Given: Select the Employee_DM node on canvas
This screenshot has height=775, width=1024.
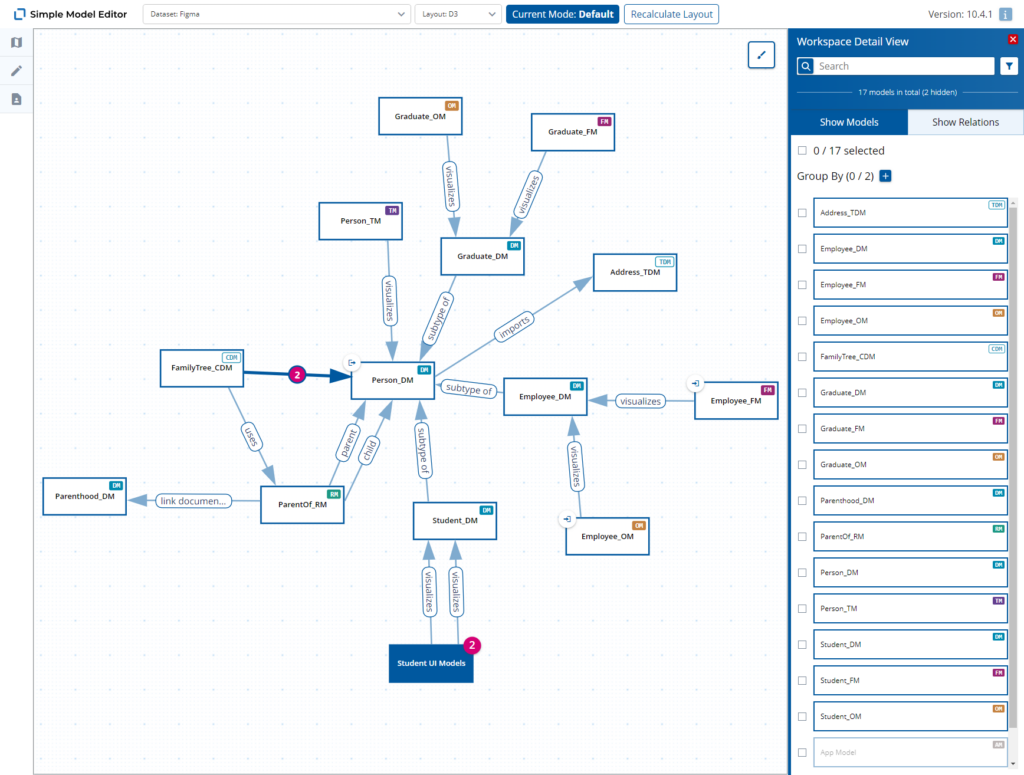Looking at the screenshot, I should click(545, 396).
